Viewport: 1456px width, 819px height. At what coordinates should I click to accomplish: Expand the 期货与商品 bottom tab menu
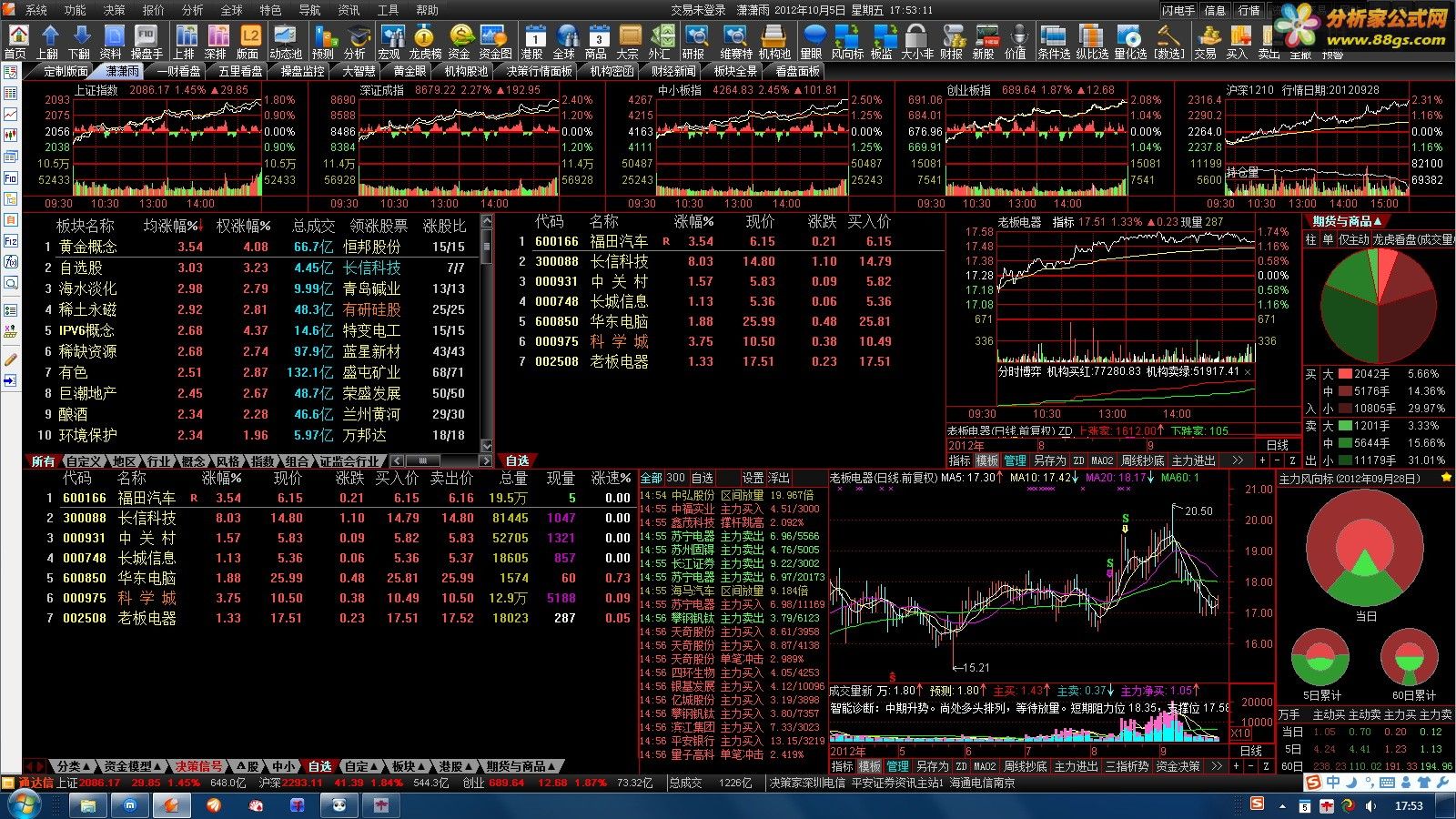click(521, 766)
